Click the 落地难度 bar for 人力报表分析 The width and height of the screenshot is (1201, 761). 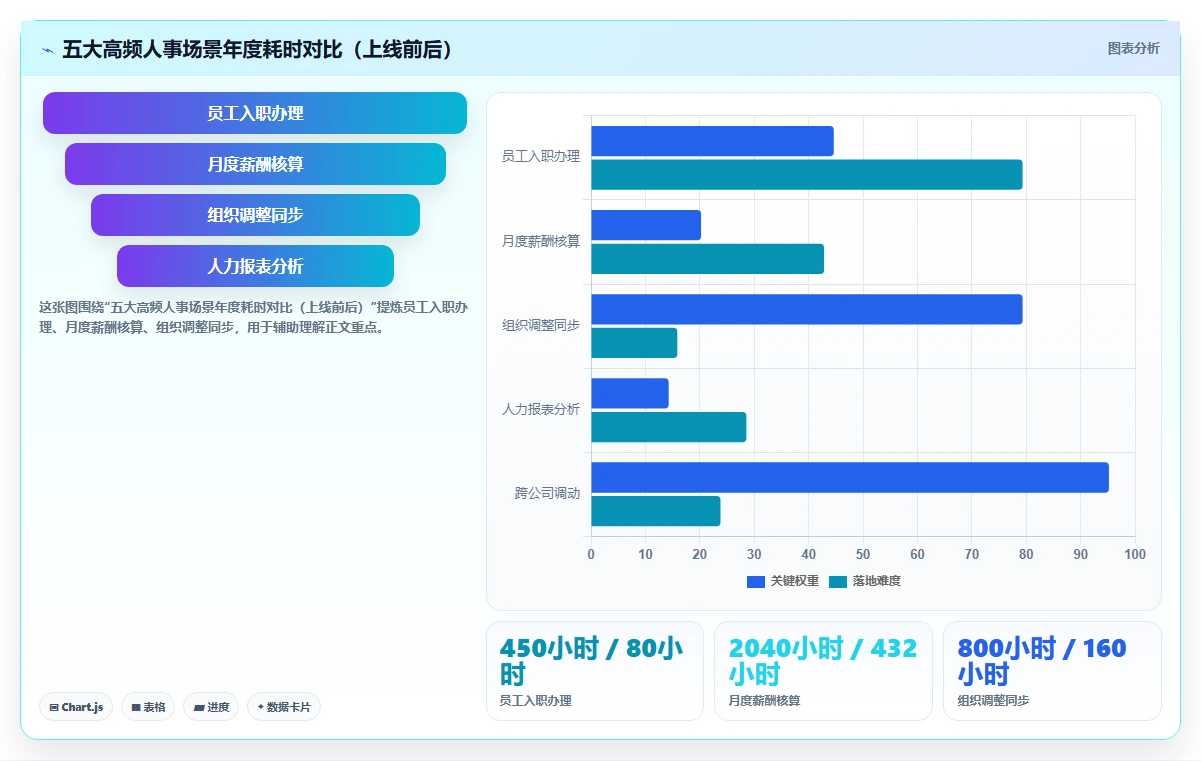pos(669,427)
